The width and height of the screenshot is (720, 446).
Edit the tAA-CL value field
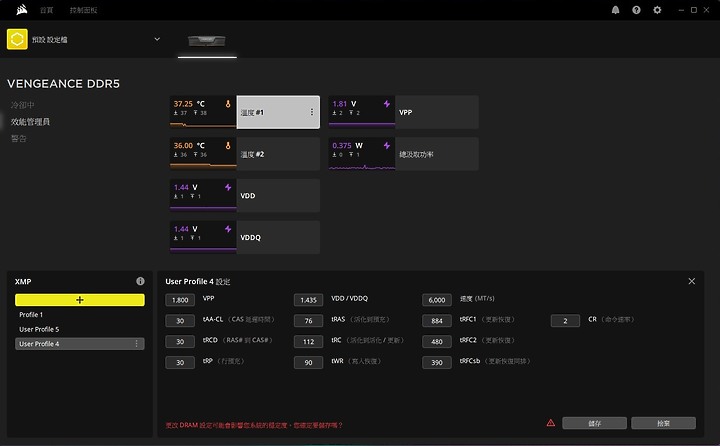pos(180,321)
